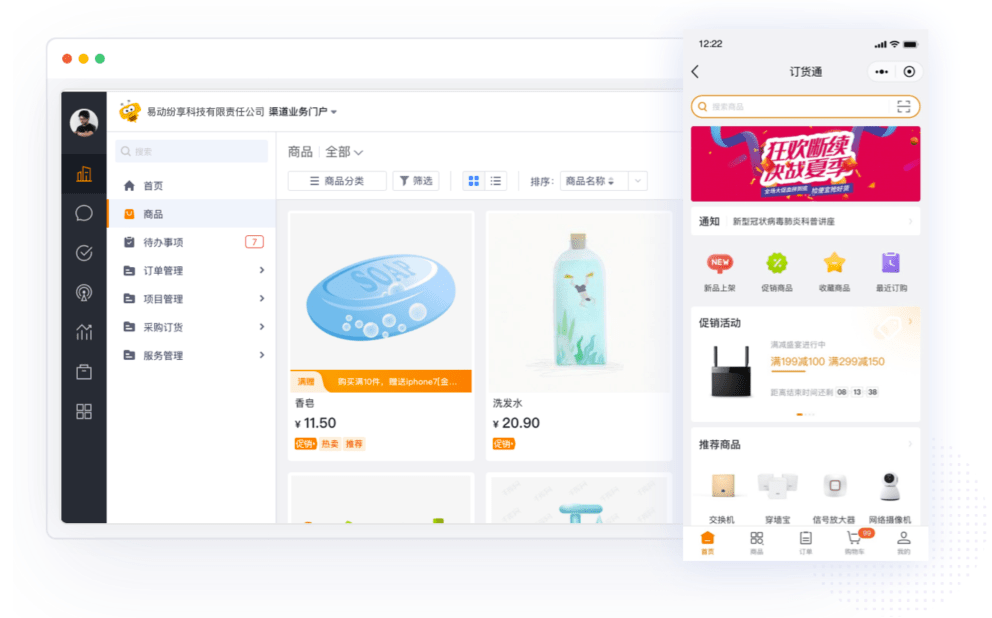Click the orange 满赠 promotion banner on soap
This screenshot has height=618, width=992.
(381, 381)
